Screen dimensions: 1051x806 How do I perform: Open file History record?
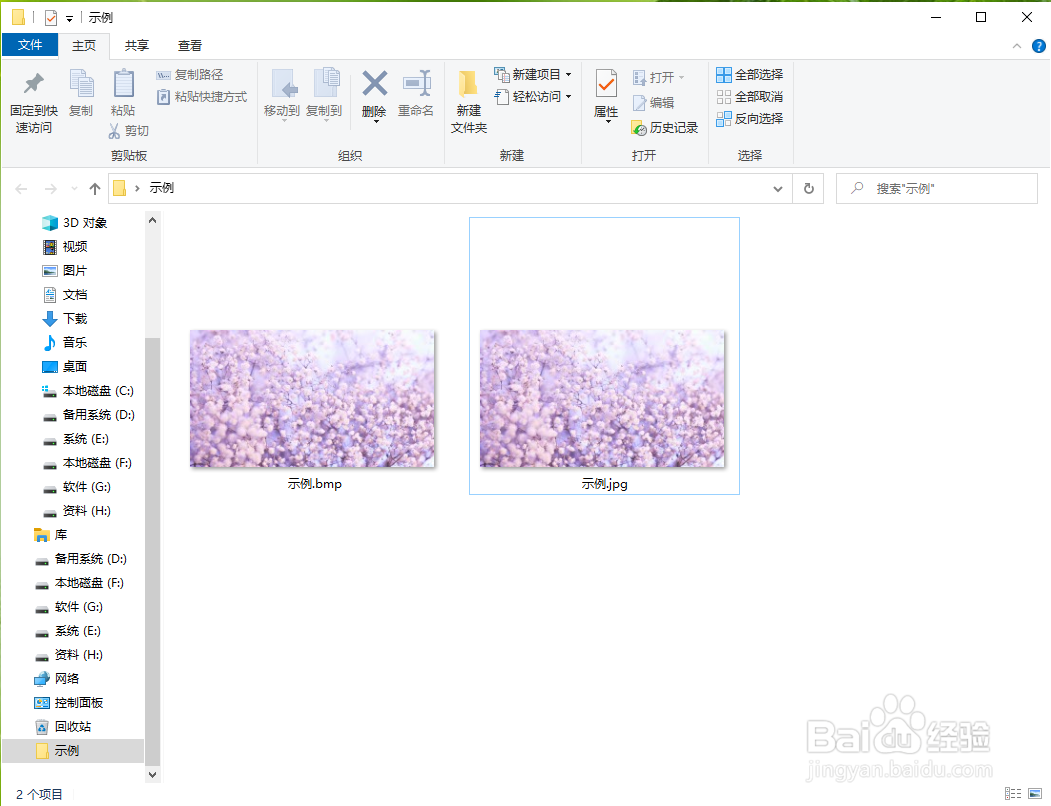664,127
